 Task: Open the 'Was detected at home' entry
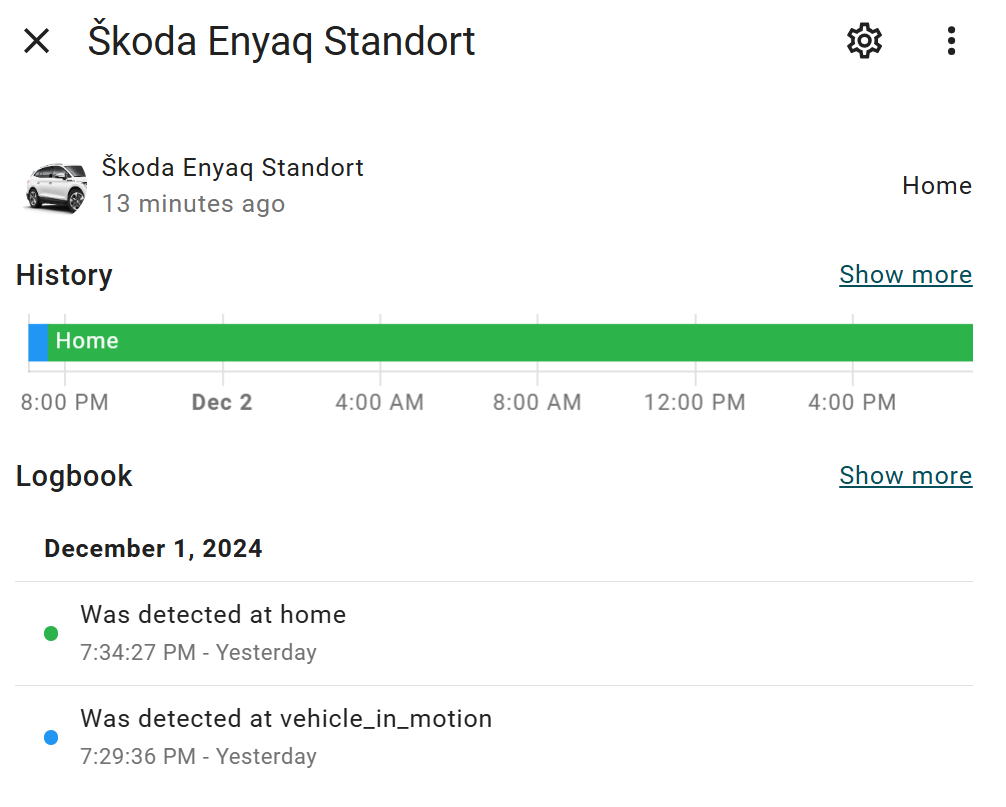[213, 615]
